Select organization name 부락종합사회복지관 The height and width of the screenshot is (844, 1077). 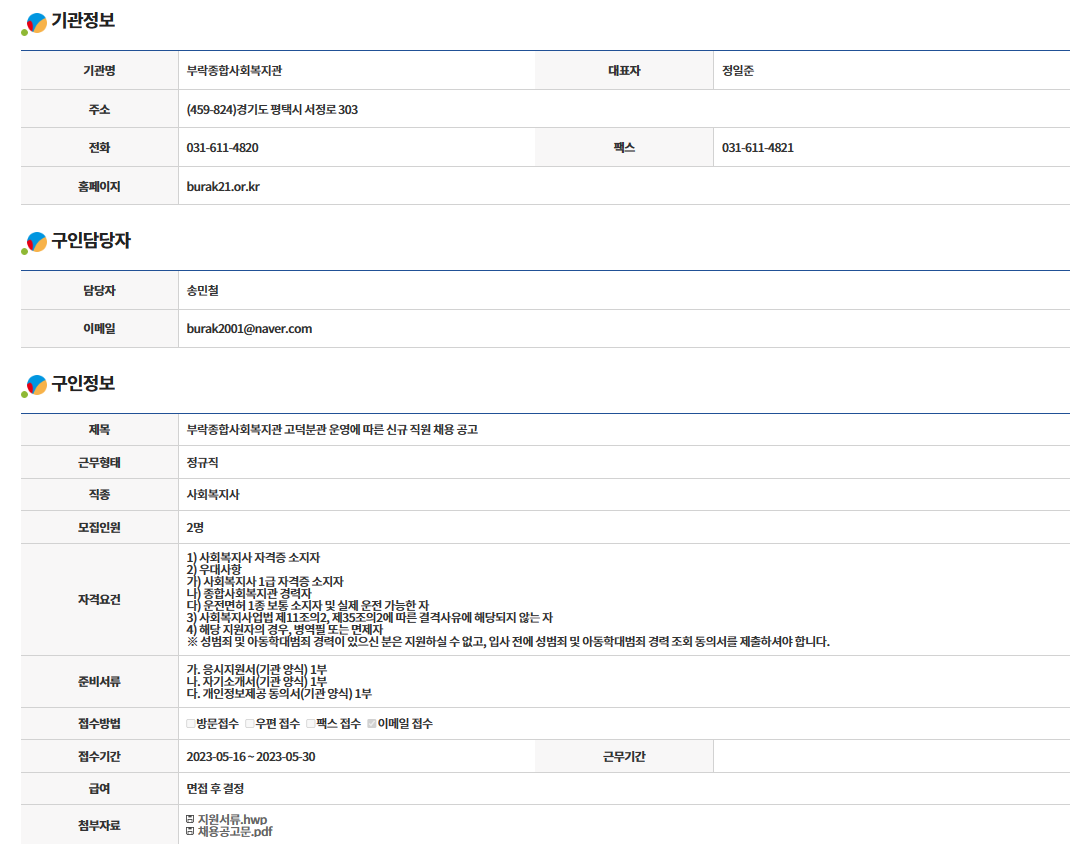pos(234,71)
